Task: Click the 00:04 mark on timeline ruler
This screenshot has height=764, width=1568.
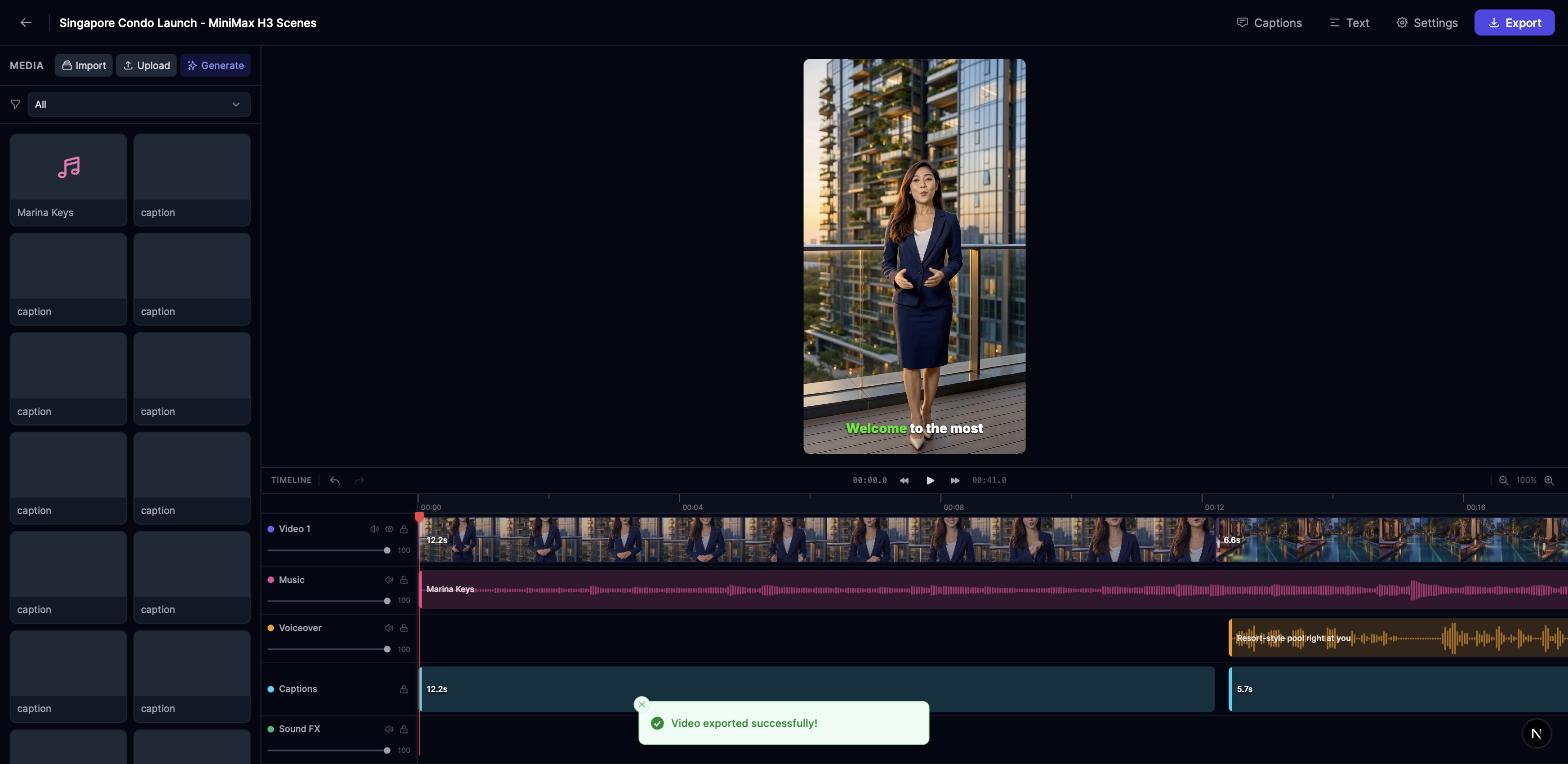Action: pos(692,507)
